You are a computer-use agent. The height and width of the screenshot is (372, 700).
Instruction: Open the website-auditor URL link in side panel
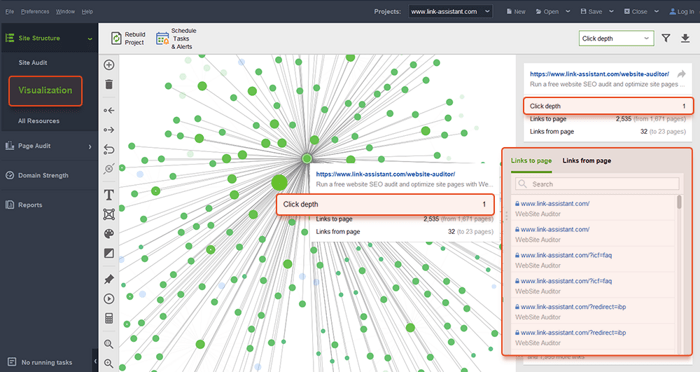599,74
